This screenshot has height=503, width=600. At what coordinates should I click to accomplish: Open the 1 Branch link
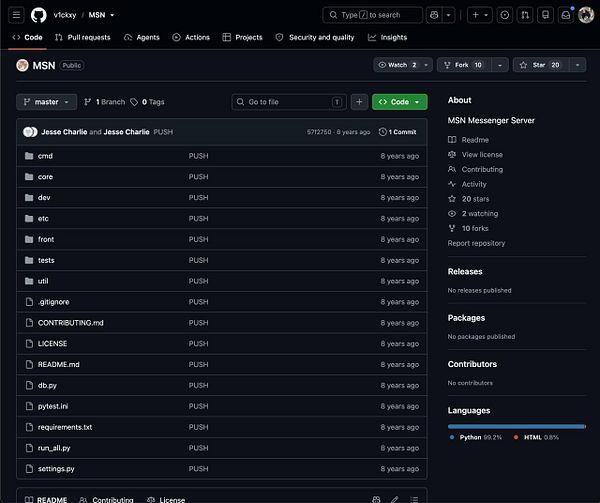104,102
